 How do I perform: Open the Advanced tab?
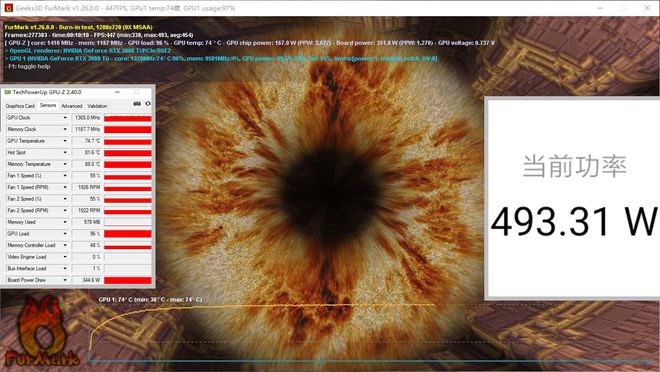click(x=72, y=106)
